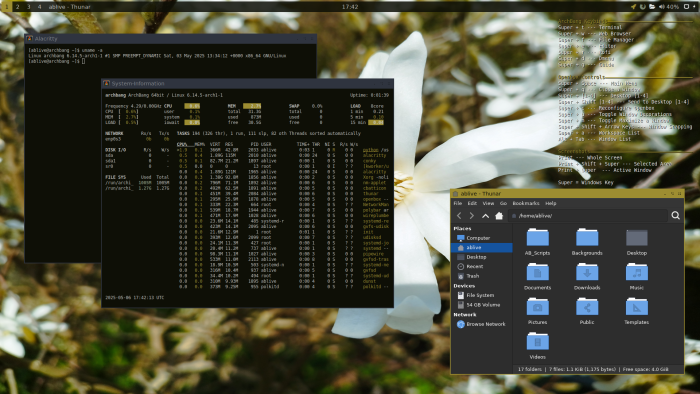Go forward in Thunar navigation
700x394 pixels.
tap(471, 216)
